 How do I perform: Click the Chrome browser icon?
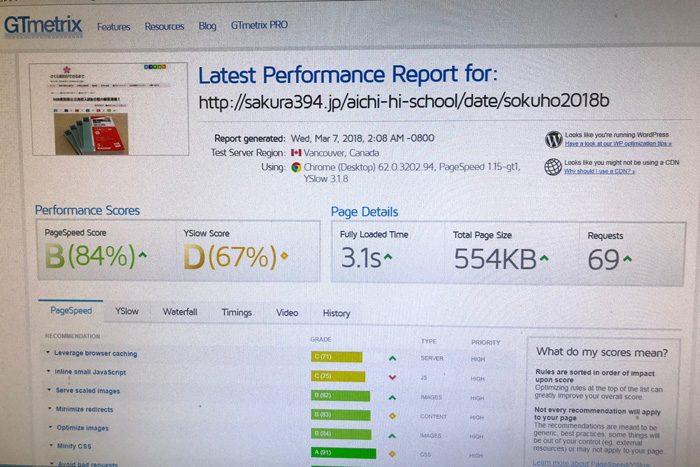click(x=297, y=167)
